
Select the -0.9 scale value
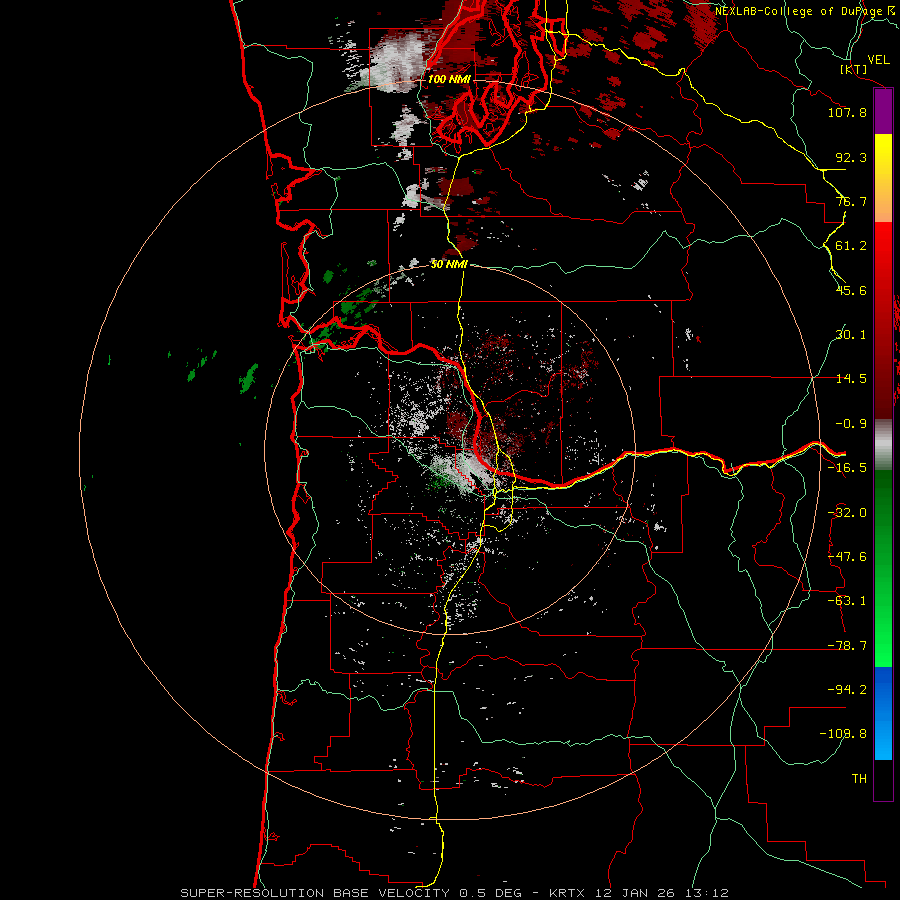851,424
